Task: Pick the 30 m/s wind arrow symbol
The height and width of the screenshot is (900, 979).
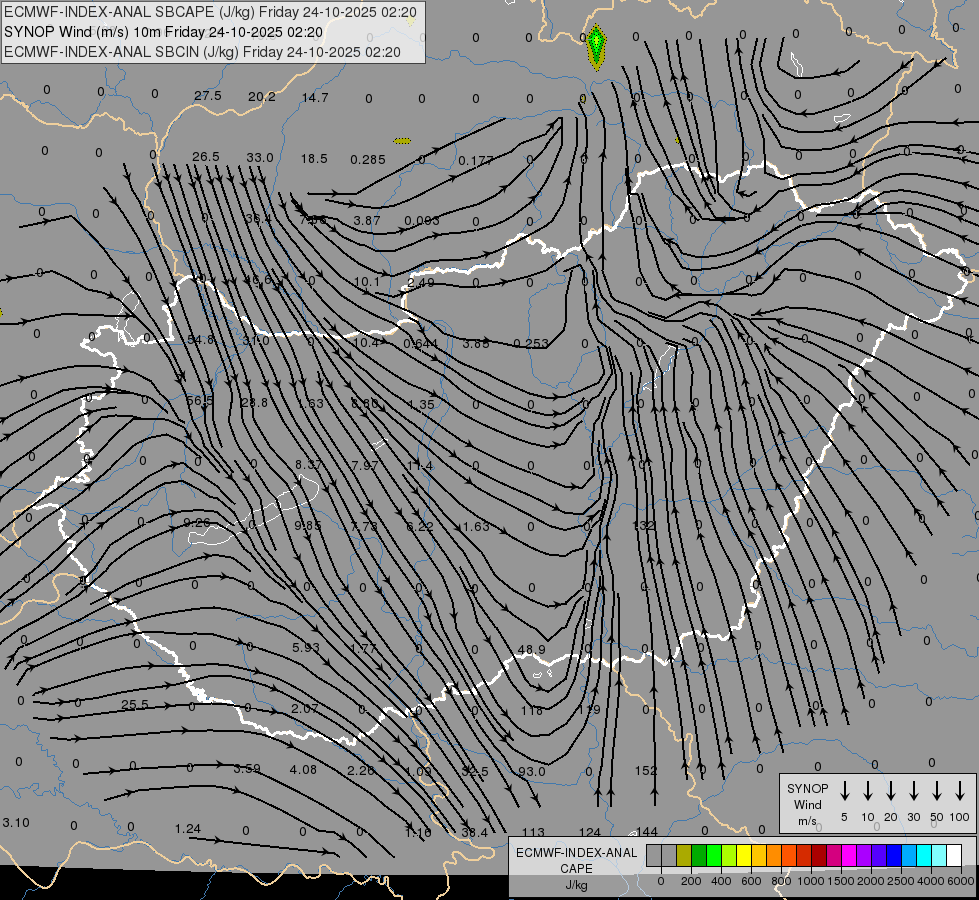Action: click(913, 791)
